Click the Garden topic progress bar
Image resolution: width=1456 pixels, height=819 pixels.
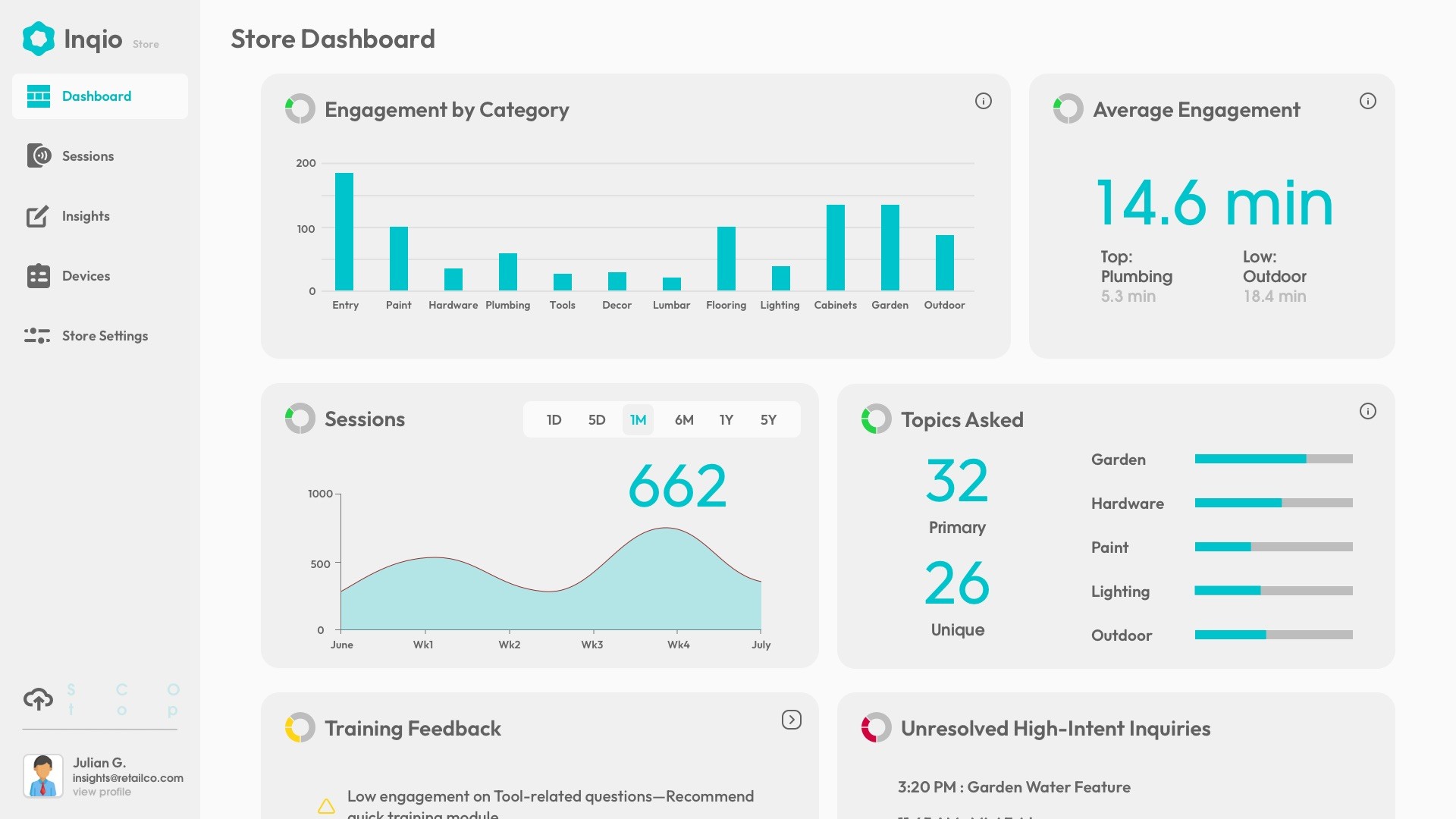tap(1273, 459)
